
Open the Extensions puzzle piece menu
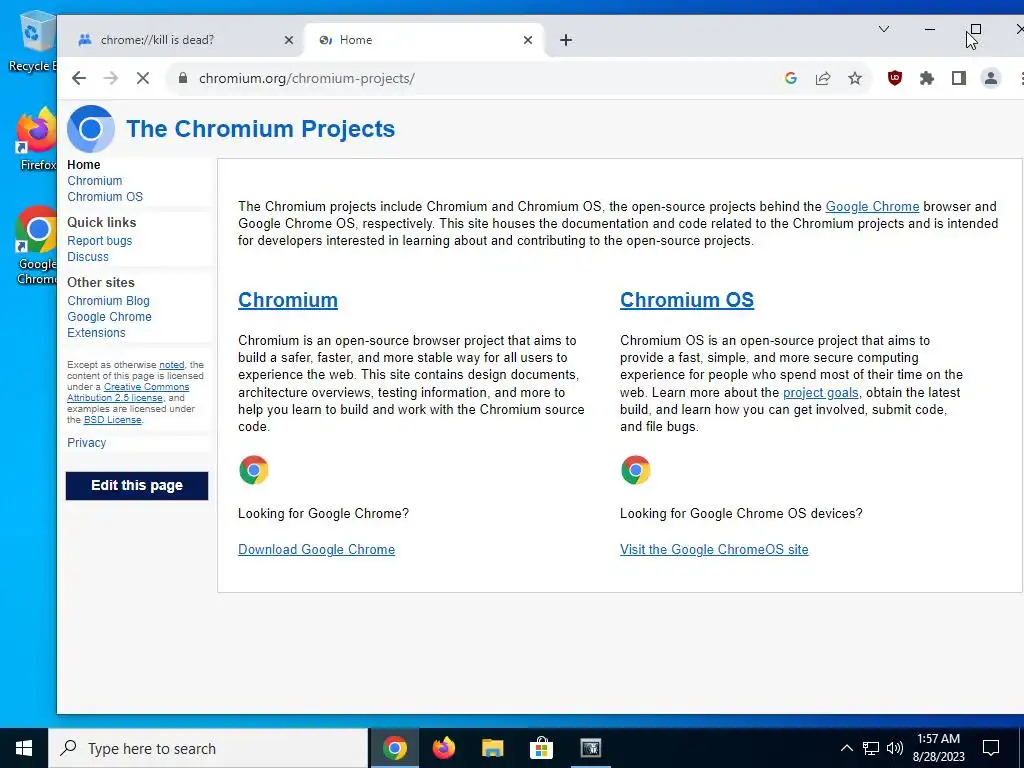(x=927, y=78)
